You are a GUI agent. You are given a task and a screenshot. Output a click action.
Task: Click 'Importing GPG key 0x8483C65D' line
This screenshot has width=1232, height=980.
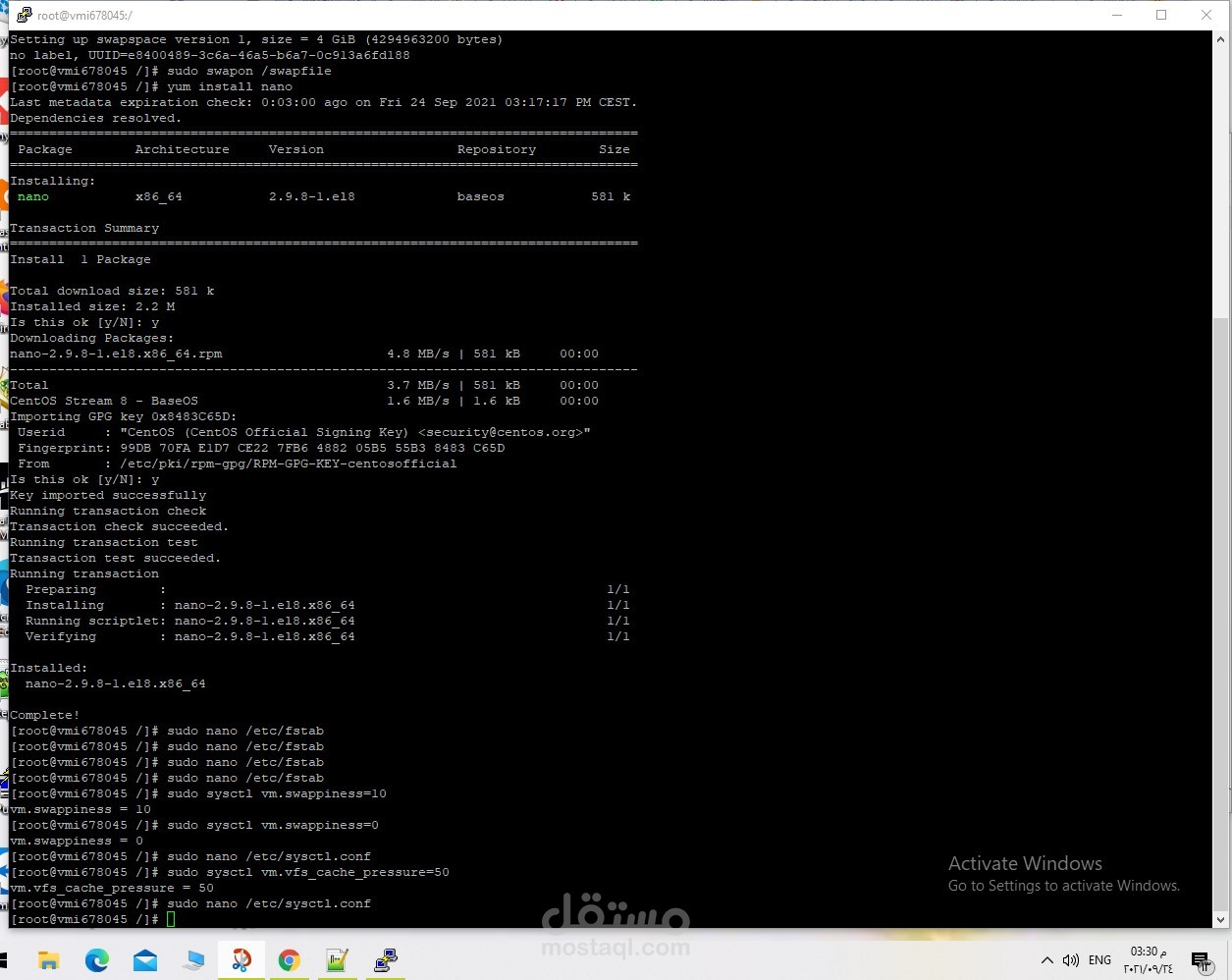(124, 416)
